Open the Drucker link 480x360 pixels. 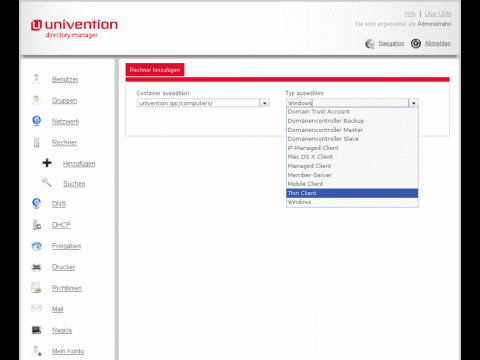[x=63, y=267]
